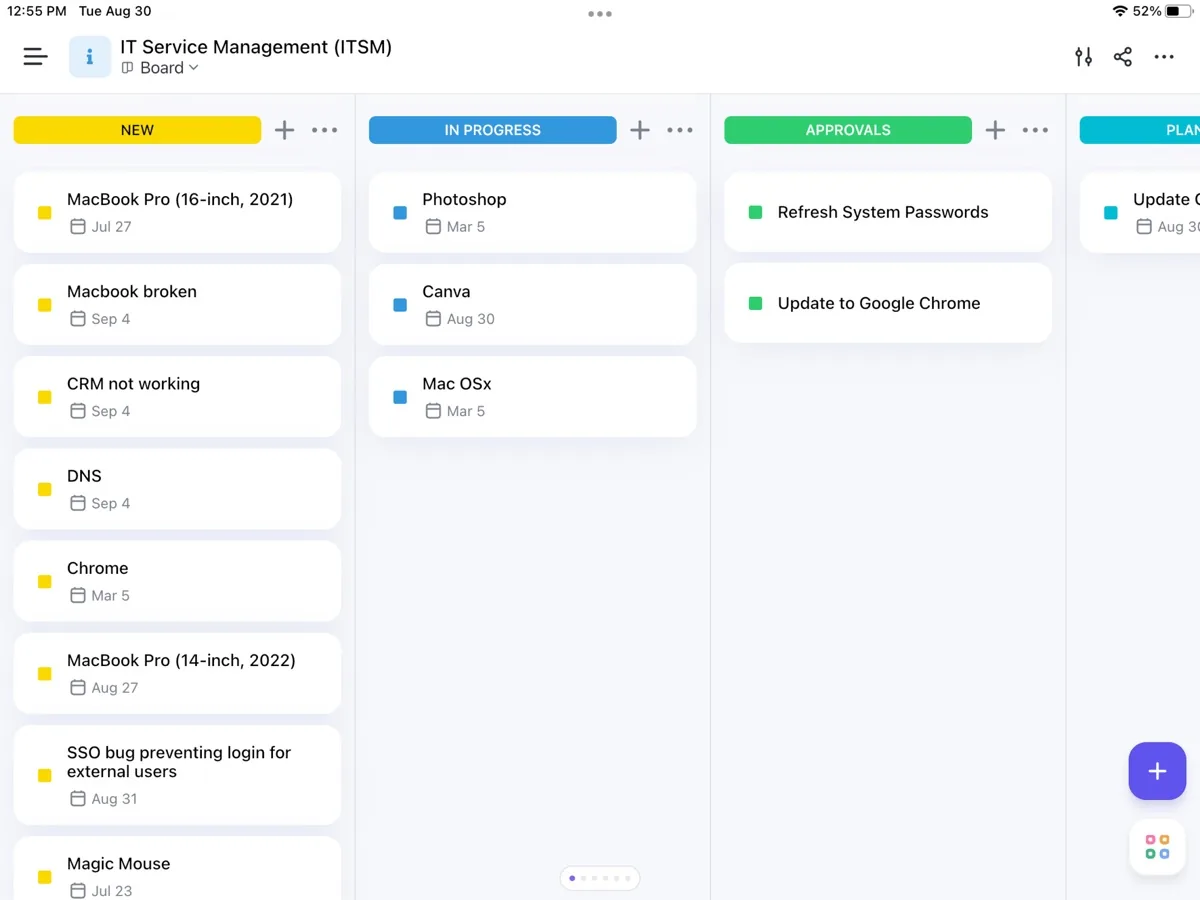The height and width of the screenshot is (900, 1200).
Task: Tap status square of Canva task
Action: (400, 305)
